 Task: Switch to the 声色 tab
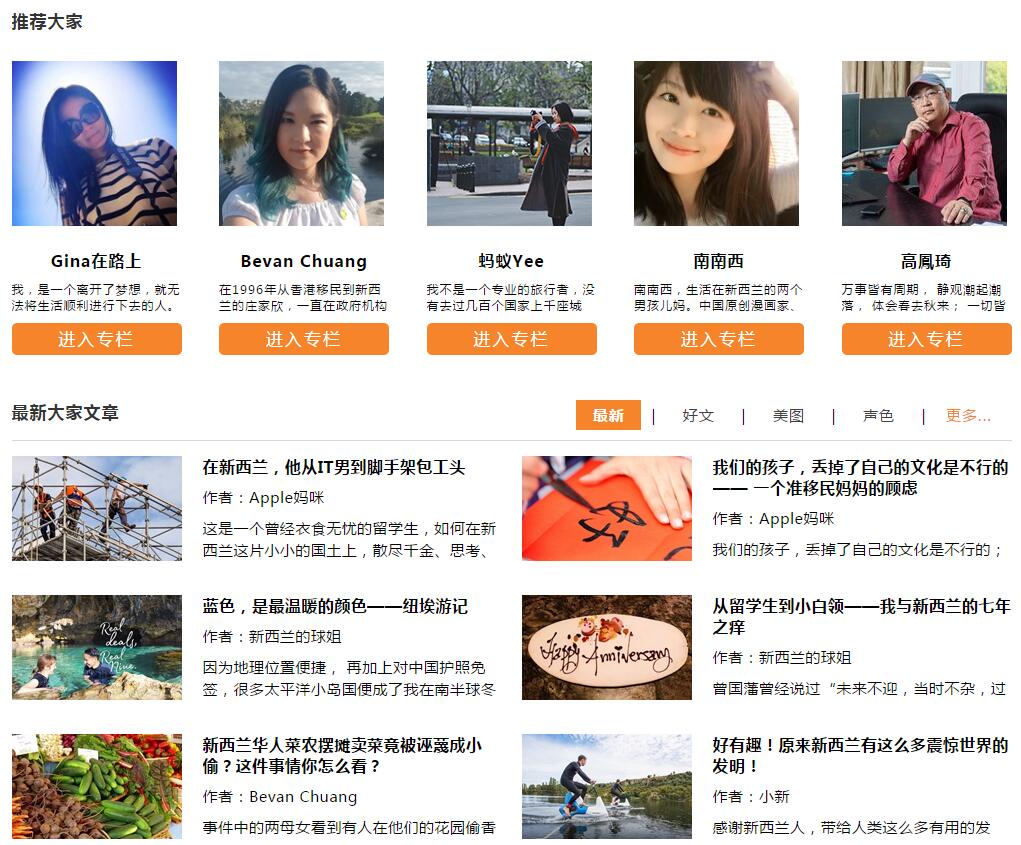coord(878,415)
